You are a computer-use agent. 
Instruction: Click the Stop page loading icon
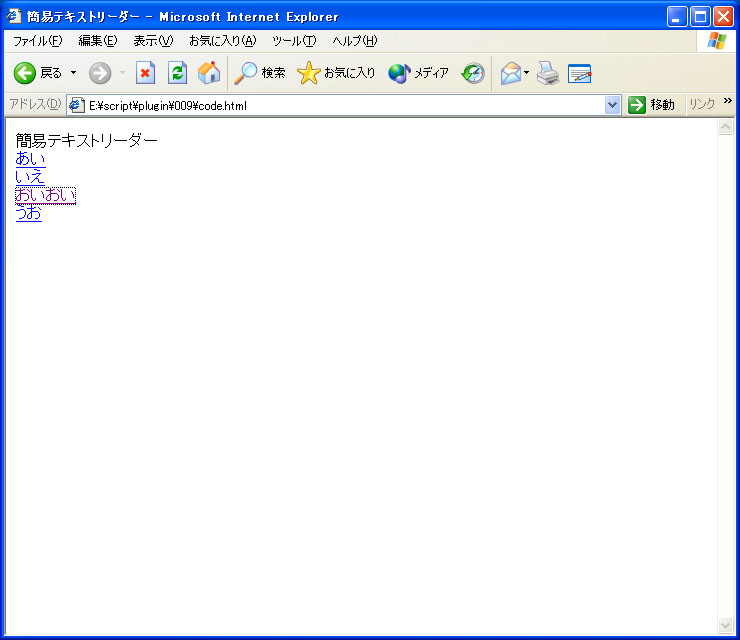[x=145, y=73]
